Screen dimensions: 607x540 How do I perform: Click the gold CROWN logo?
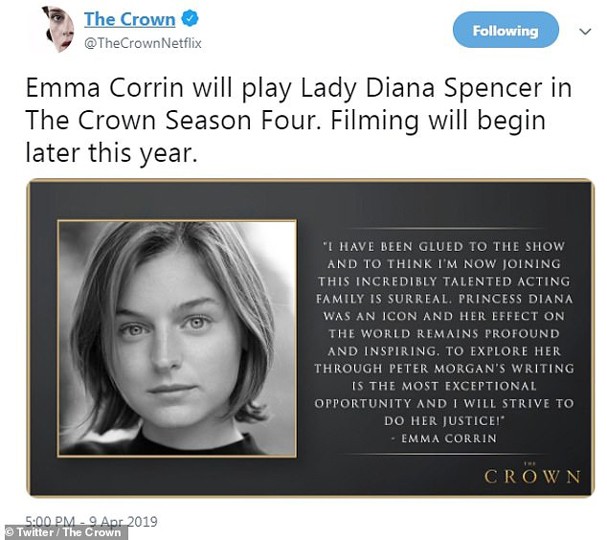pyautogui.click(x=532, y=475)
